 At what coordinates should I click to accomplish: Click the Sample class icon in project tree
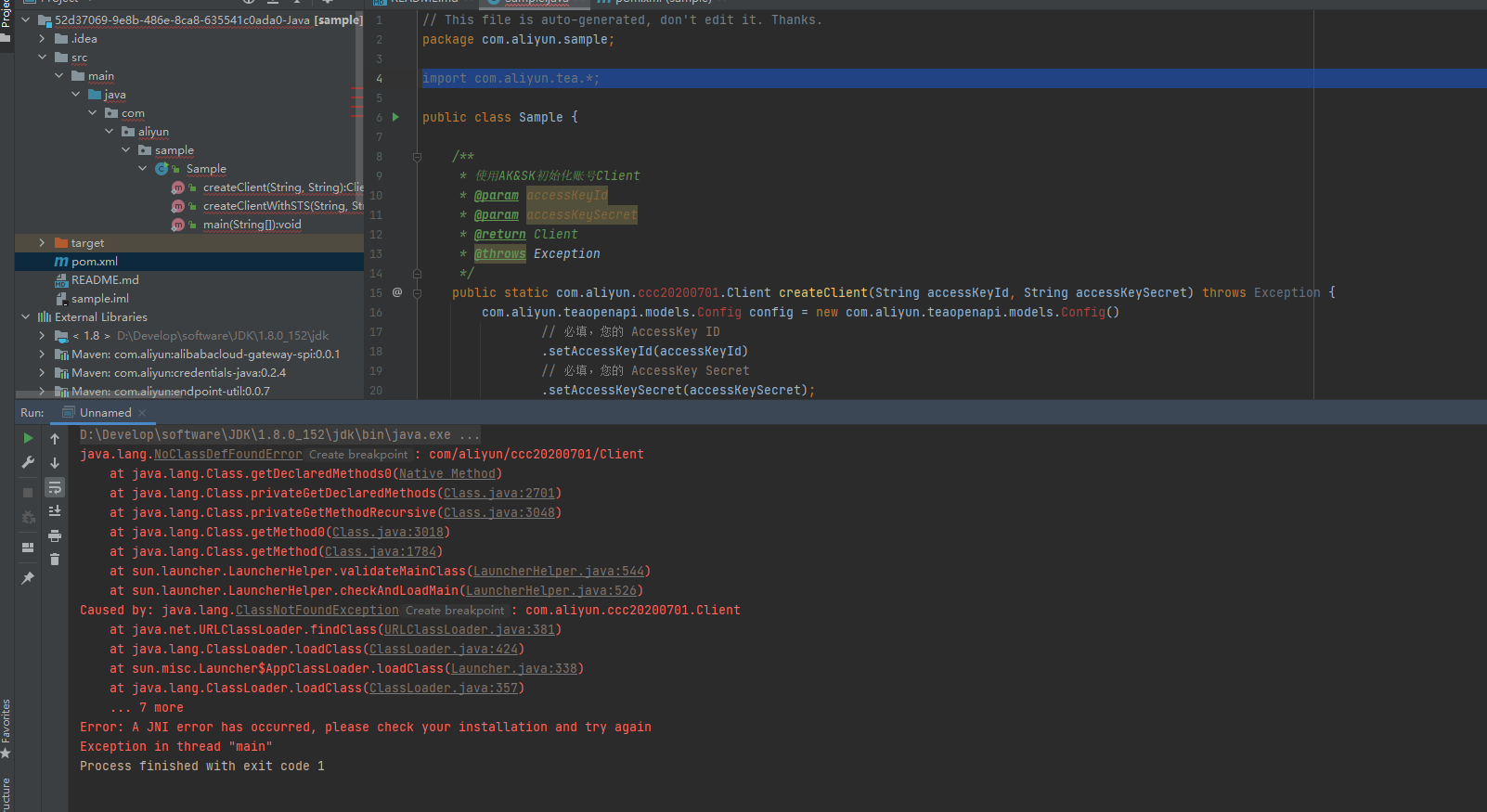pyautogui.click(x=162, y=169)
